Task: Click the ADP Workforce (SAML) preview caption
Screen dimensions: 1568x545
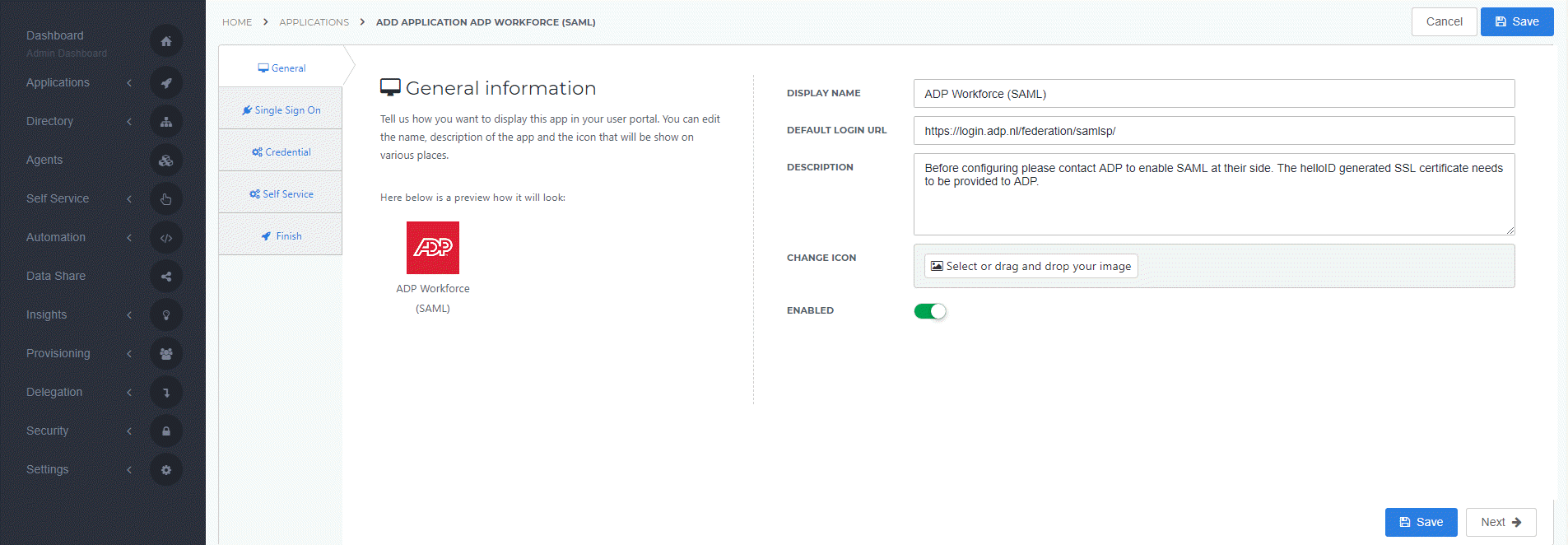Action: 433,298
